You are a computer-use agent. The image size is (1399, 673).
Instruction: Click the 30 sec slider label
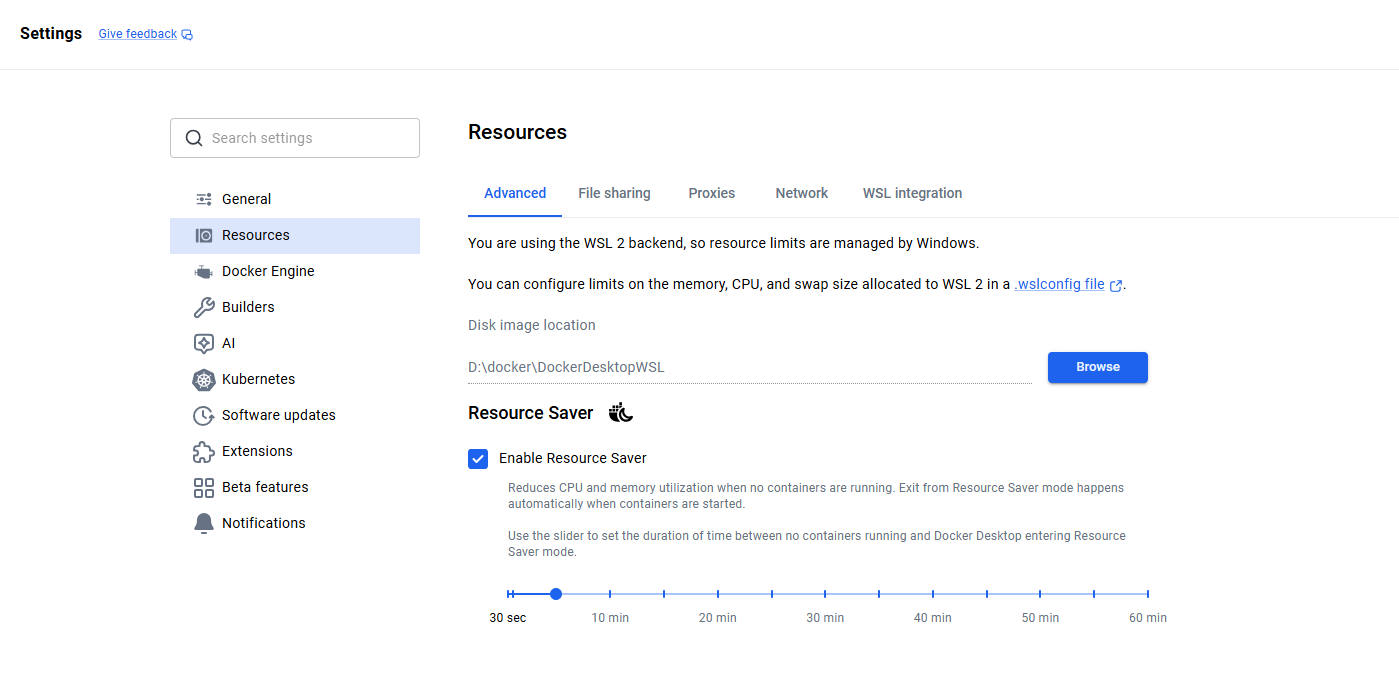click(x=508, y=618)
